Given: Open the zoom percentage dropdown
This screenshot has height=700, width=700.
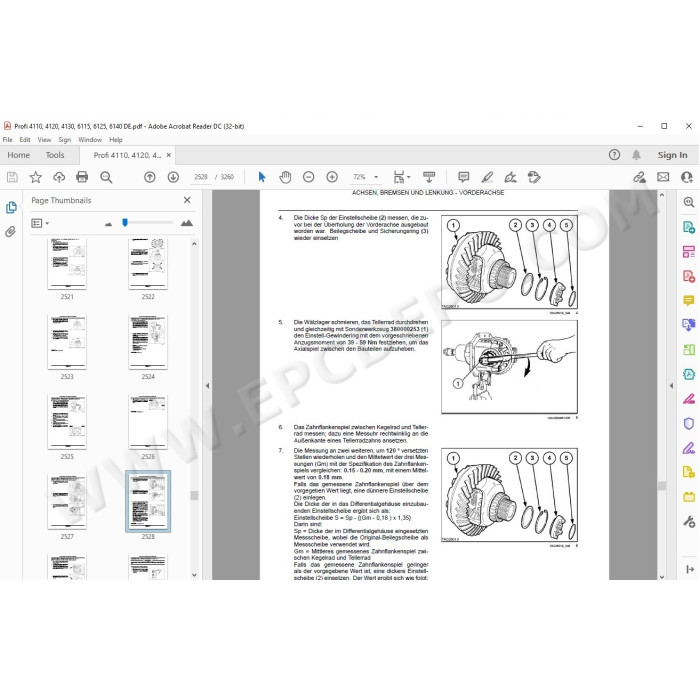Looking at the screenshot, I should [x=376, y=177].
